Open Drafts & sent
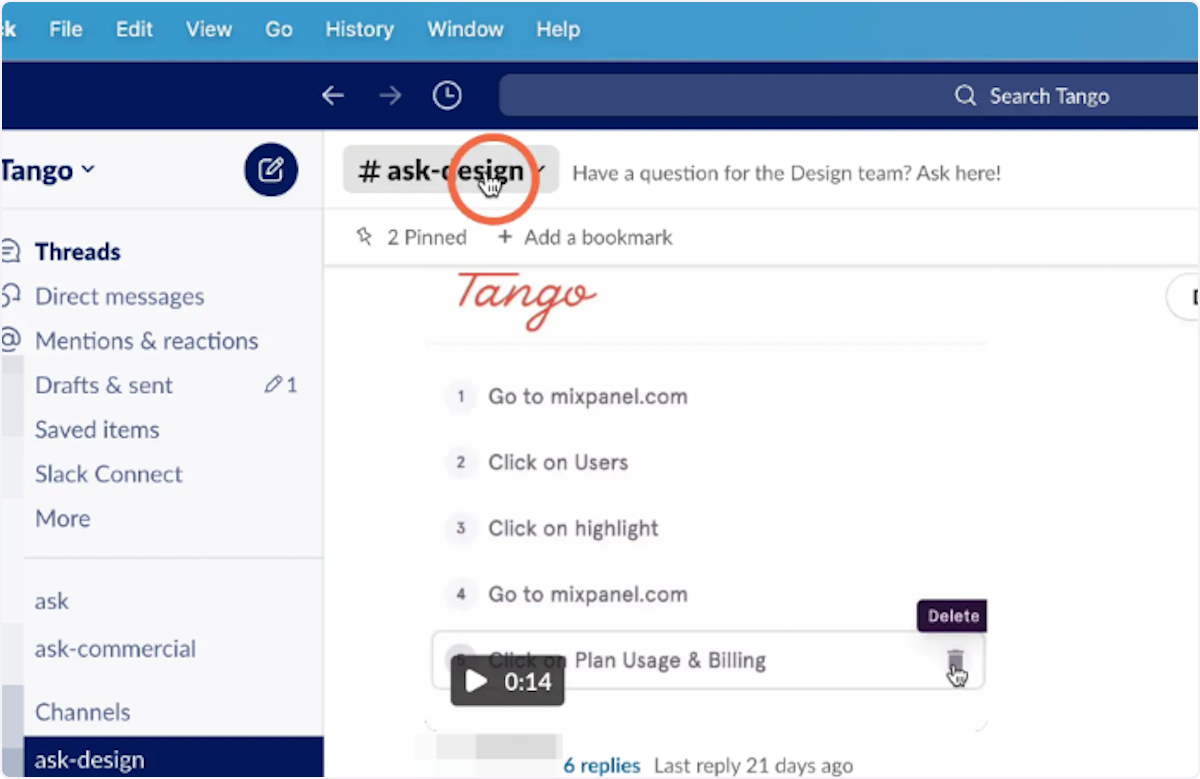Image resolution: width=1200 pixels, height=779 pixels. click(104, 385)
